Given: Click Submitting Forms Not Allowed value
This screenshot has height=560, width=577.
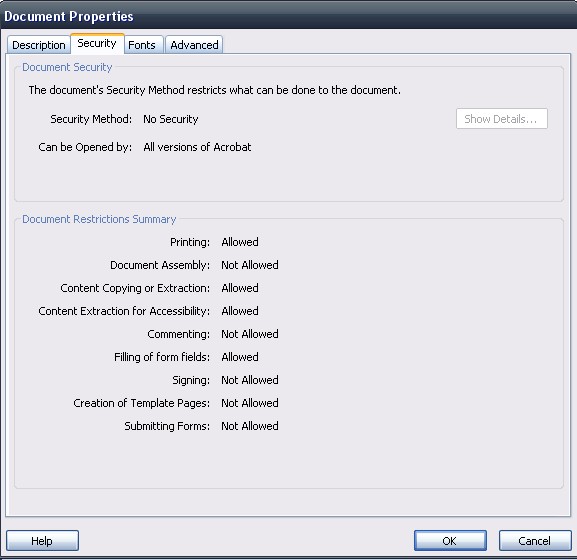Looking at the screenshot, I should click(250, 426).
